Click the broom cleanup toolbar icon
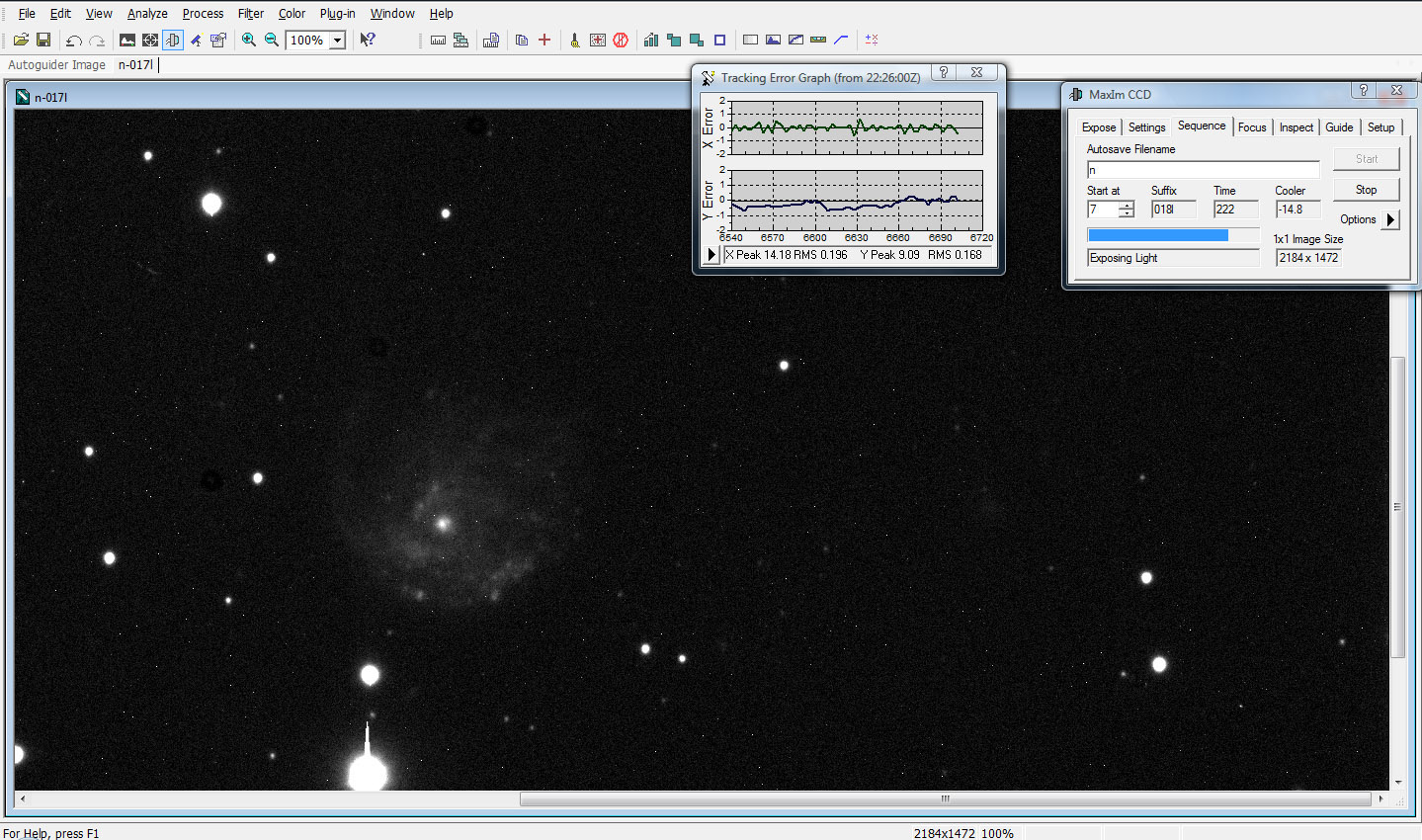 (x=574, y=41)
